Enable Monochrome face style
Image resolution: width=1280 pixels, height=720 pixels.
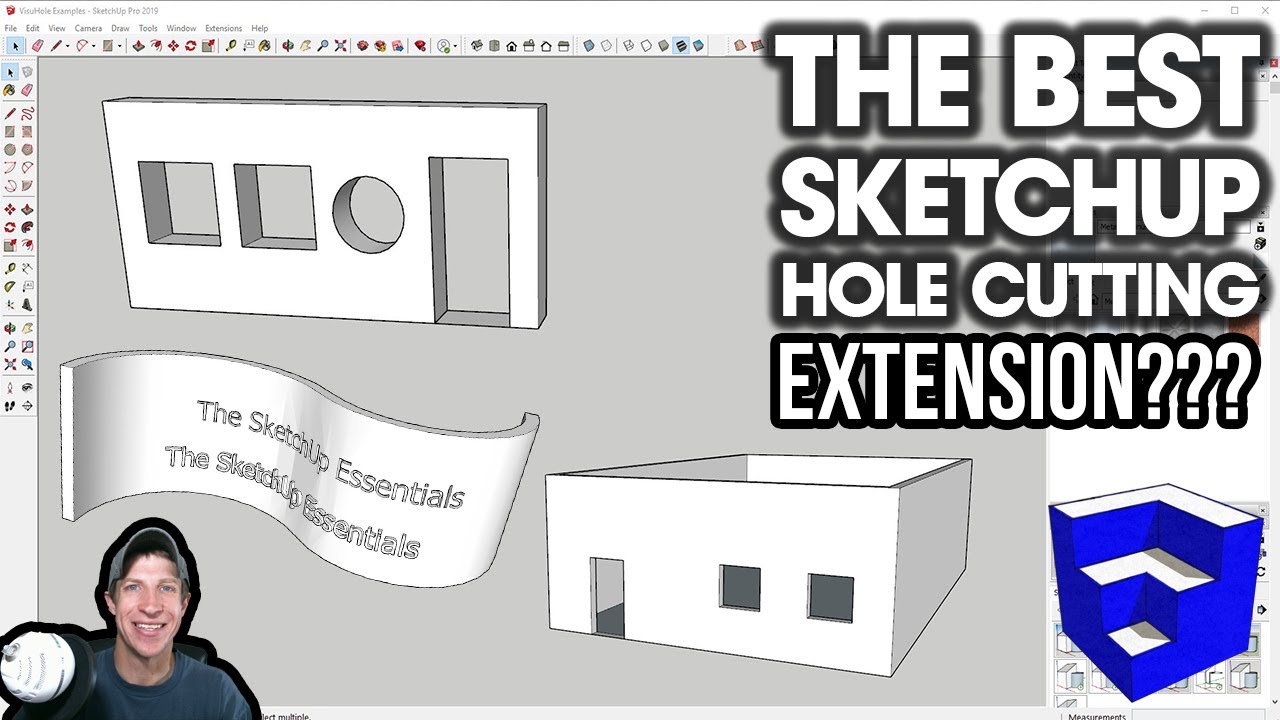pos(698,45)
